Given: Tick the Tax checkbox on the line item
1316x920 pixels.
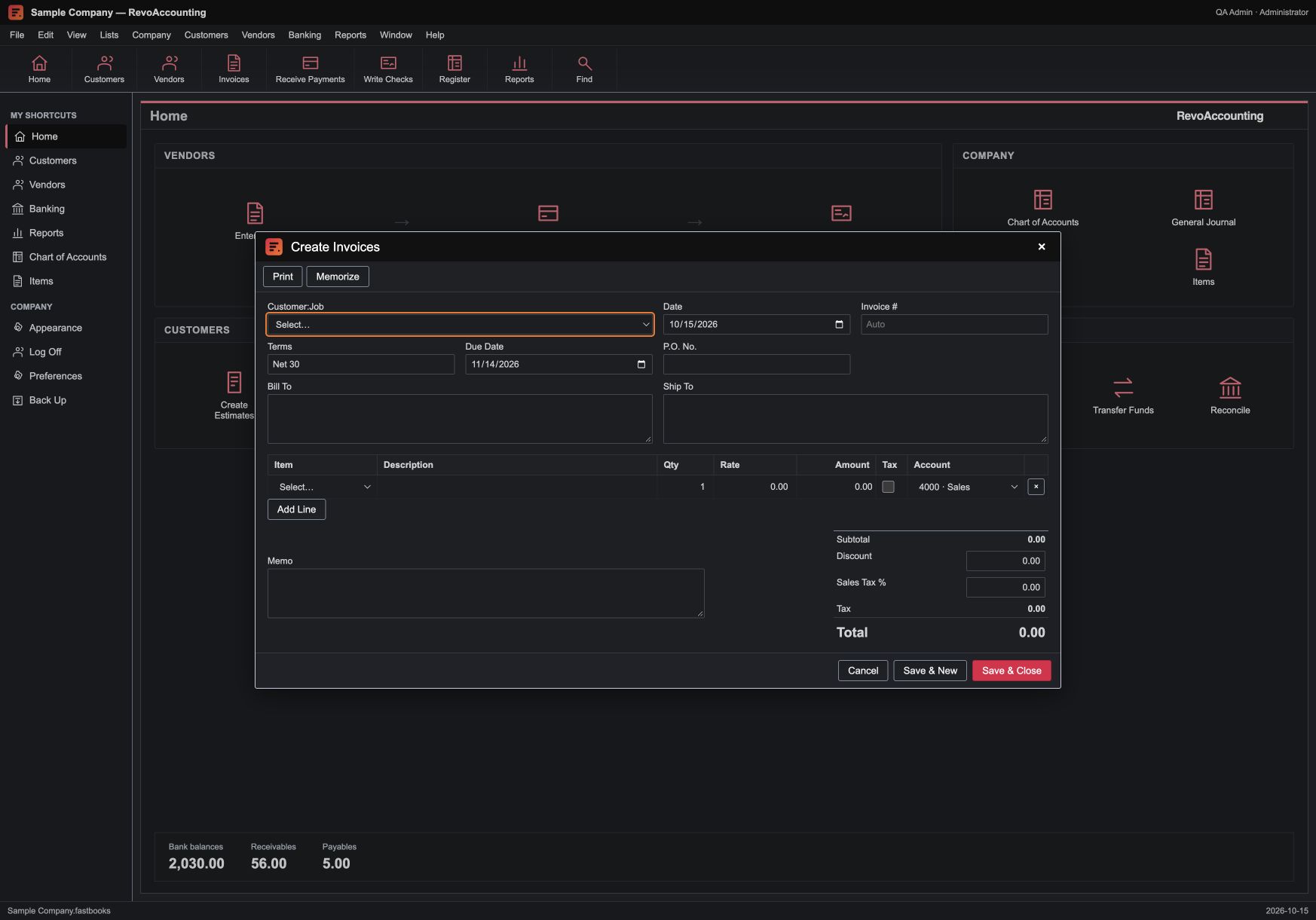Looking at the screenshot, I should [x=888, y=487].
